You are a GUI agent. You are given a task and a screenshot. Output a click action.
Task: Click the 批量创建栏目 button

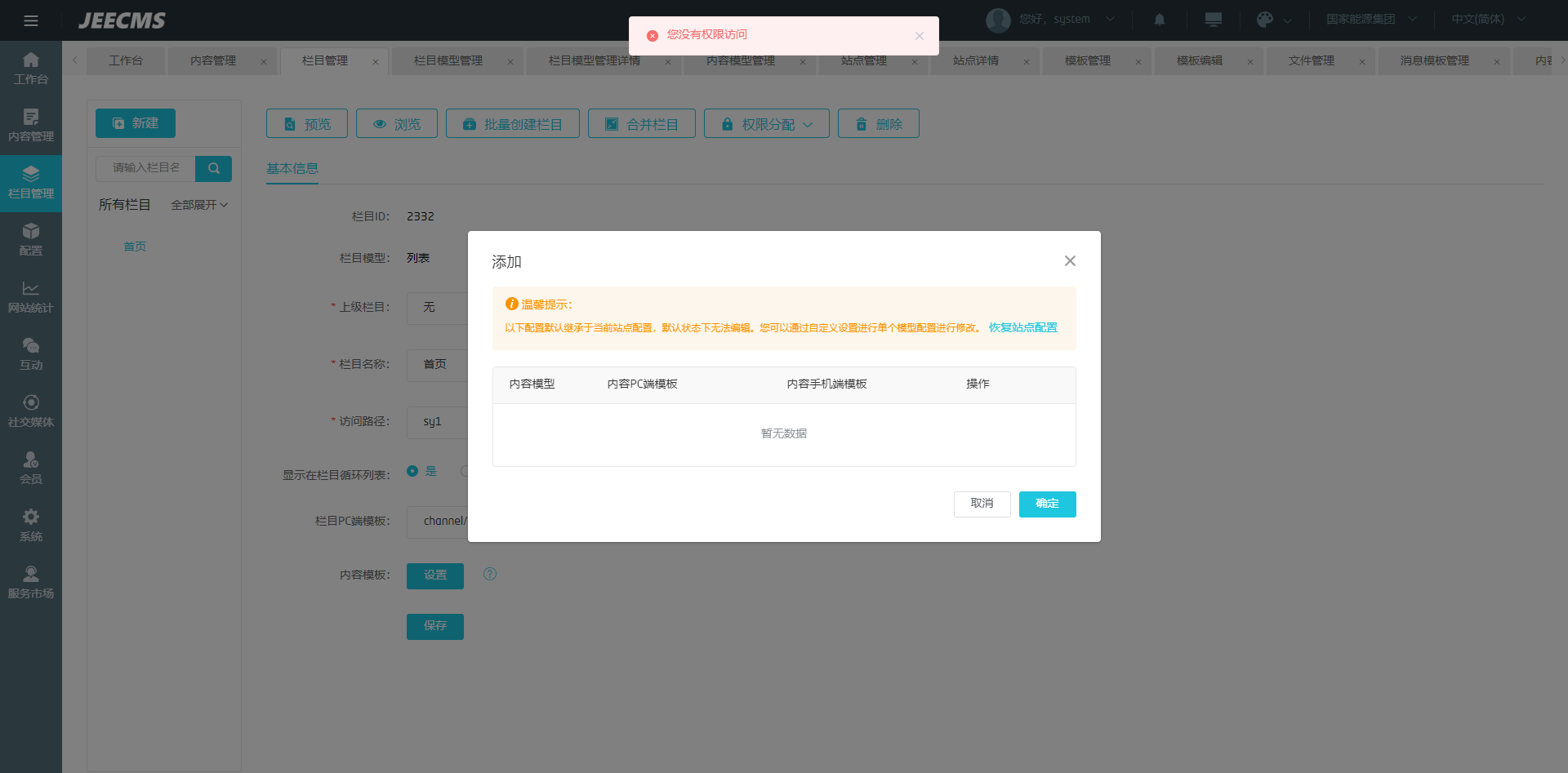(x=513, y=124)
